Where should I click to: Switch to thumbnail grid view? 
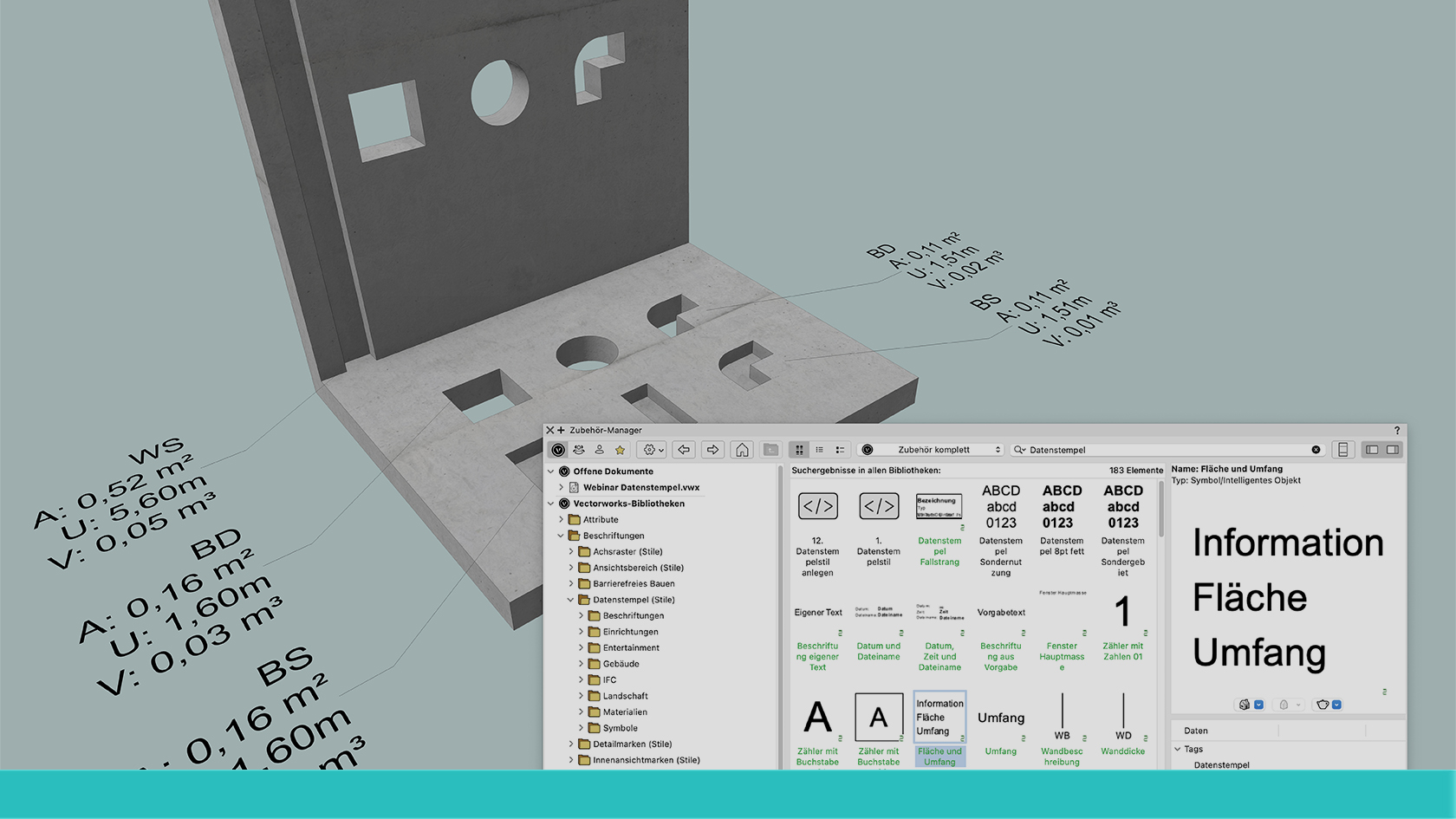point(799,450)
